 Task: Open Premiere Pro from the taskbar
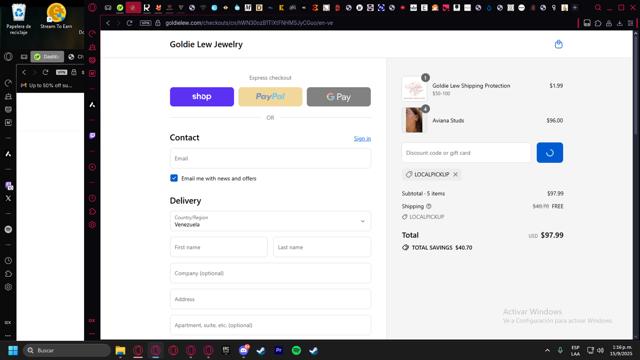279,350
